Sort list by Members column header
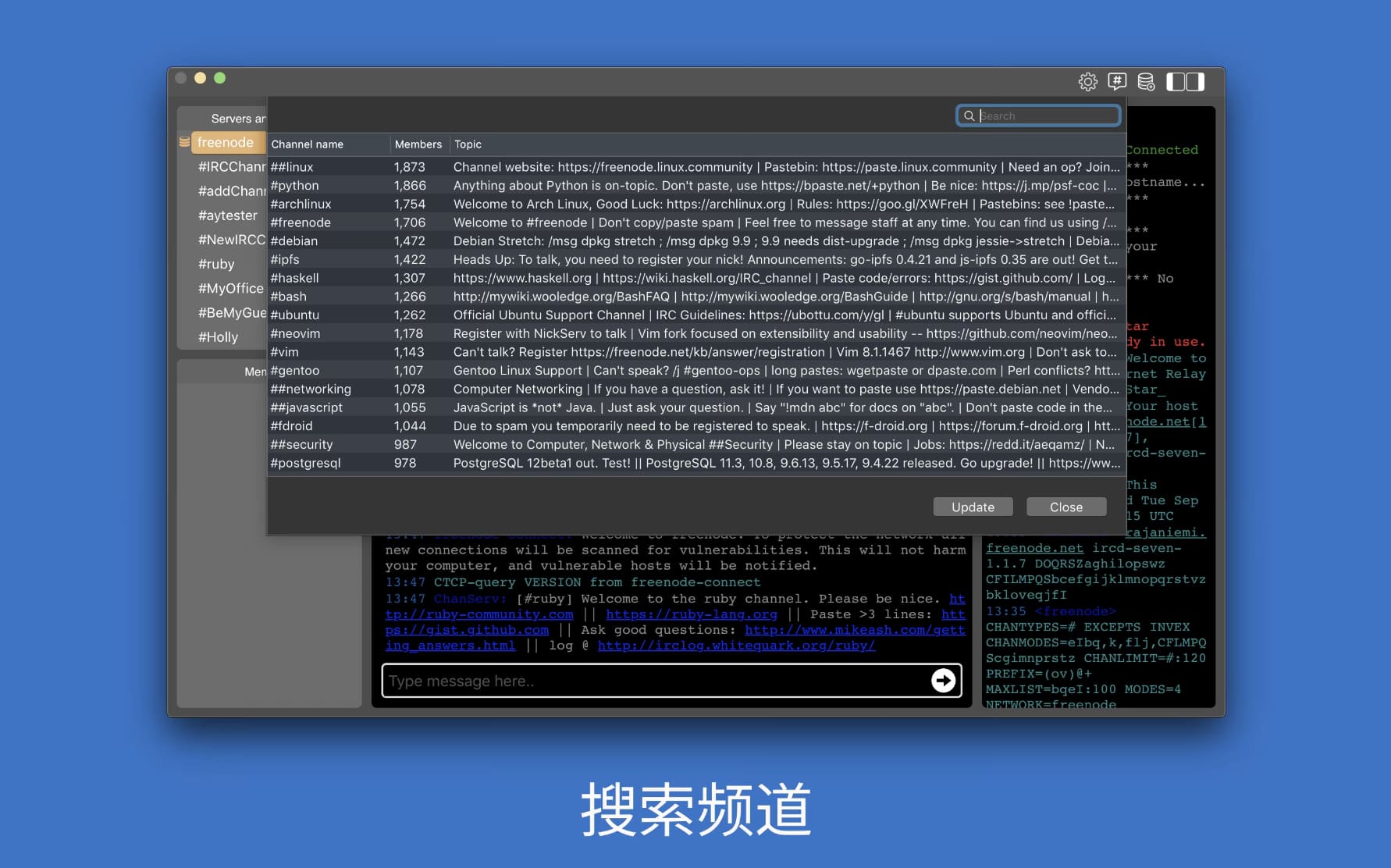Image resolution: width=1391 pixels, height=868 pixels. point(418,144)
